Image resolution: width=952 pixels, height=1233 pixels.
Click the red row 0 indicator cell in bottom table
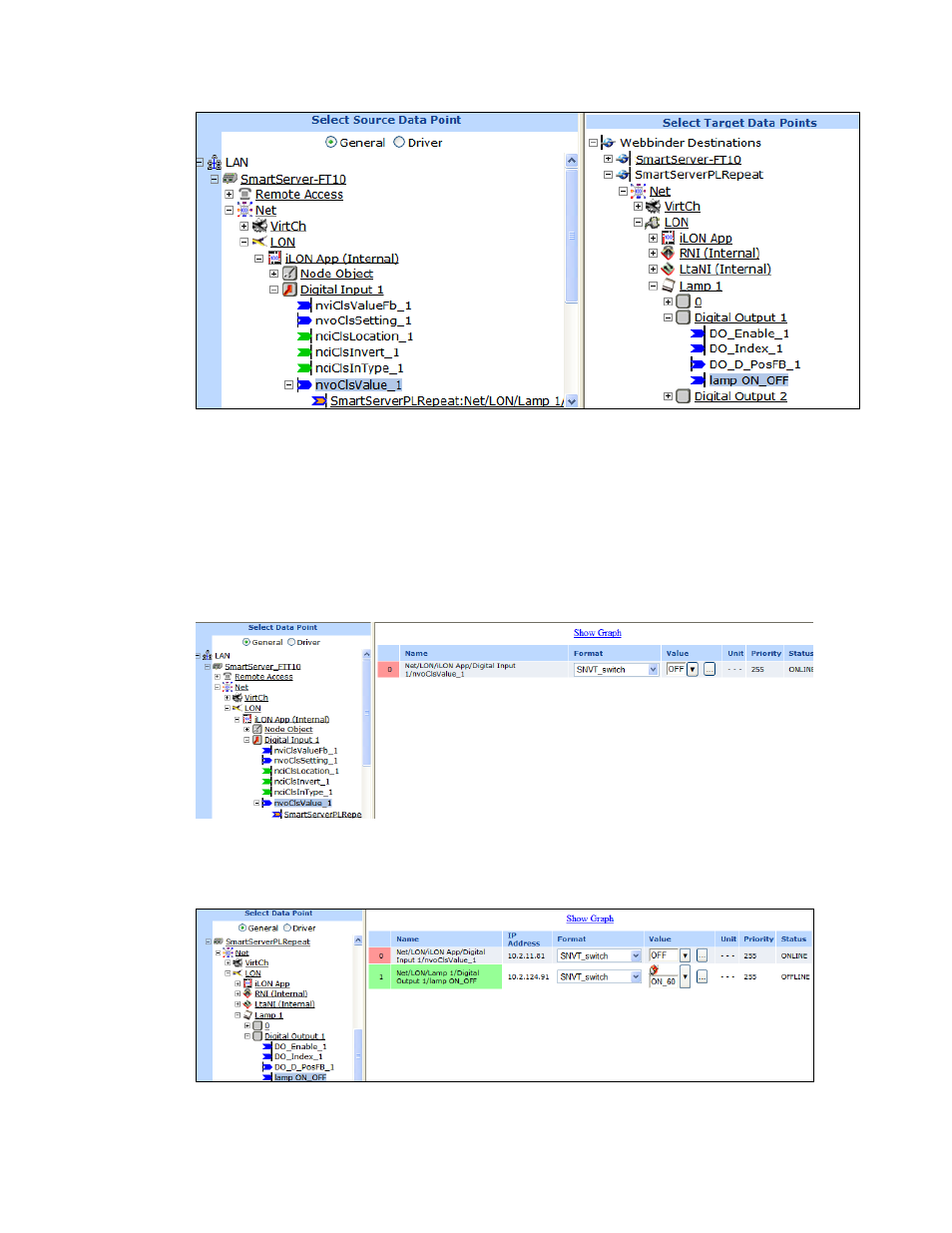(380, 956)
